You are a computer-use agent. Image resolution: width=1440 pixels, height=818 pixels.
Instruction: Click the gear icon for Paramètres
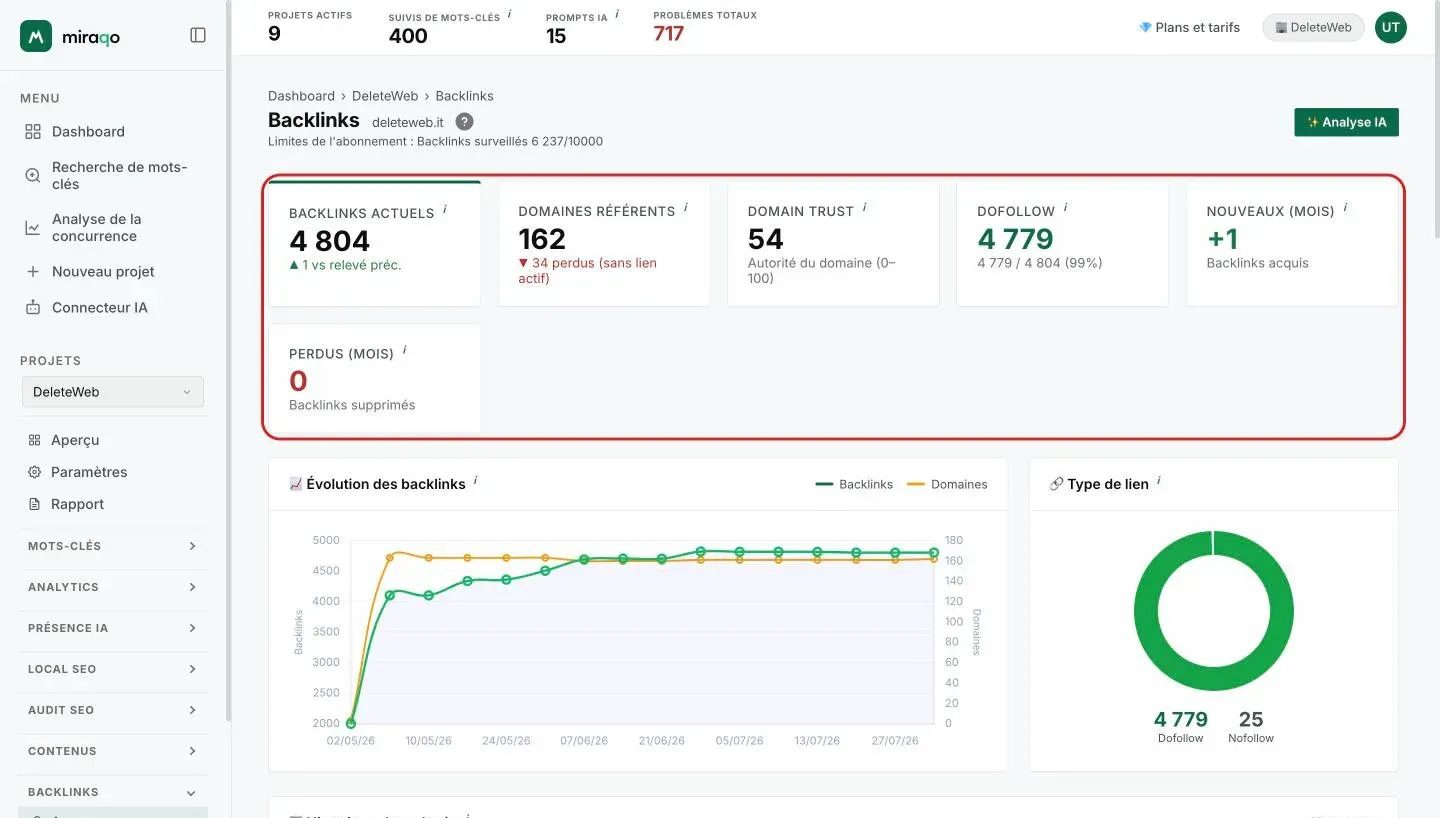coord(35,472)
